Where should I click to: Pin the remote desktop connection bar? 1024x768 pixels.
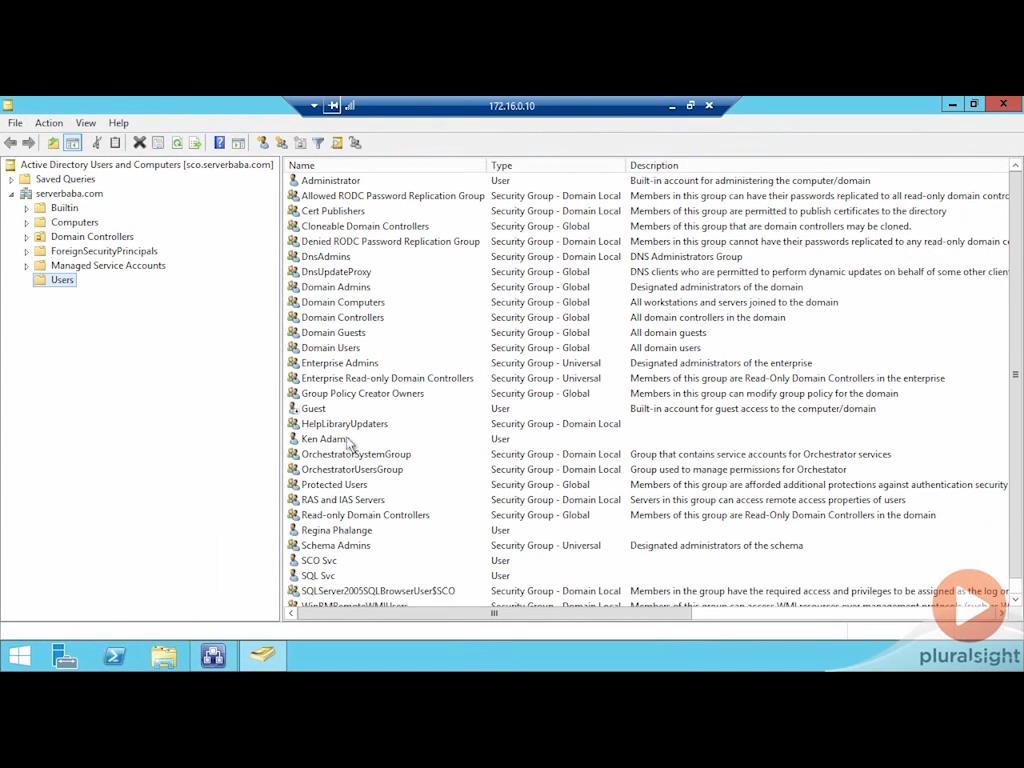333,105
